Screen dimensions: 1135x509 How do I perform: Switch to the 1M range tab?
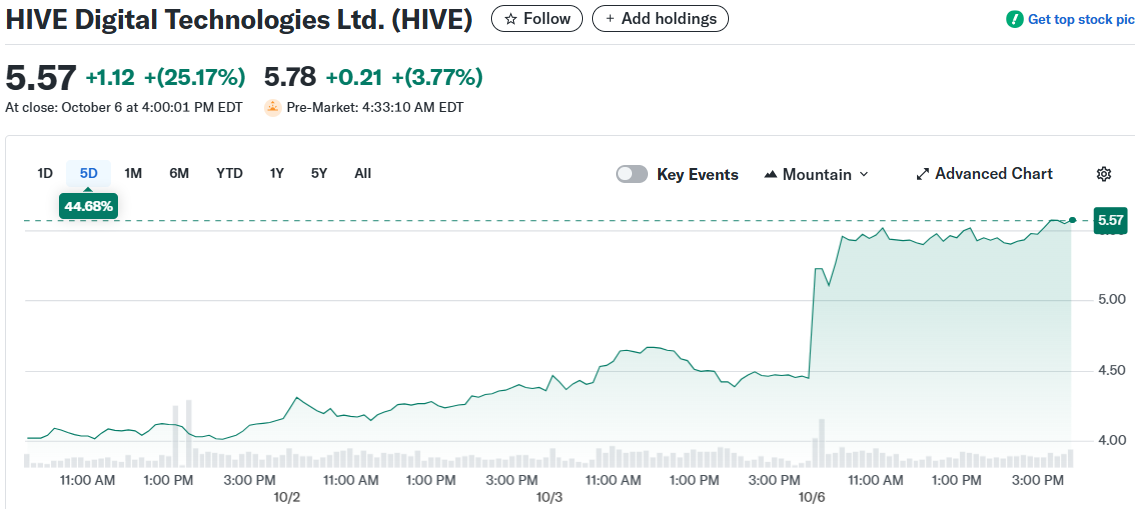[133, 173]
